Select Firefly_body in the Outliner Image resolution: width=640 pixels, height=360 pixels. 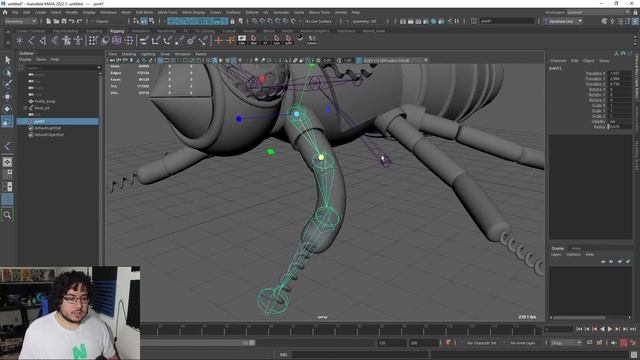[45, 101]
